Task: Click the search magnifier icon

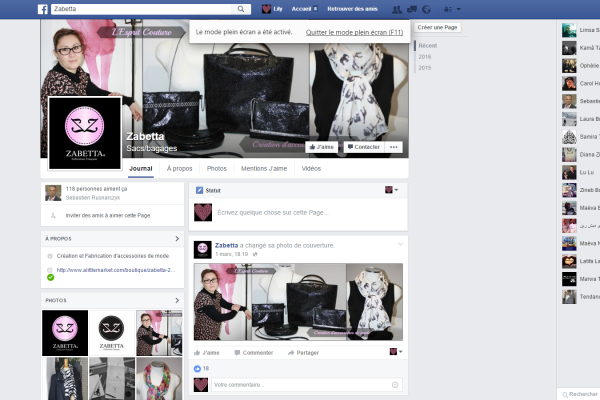Action: coord(243,8)
